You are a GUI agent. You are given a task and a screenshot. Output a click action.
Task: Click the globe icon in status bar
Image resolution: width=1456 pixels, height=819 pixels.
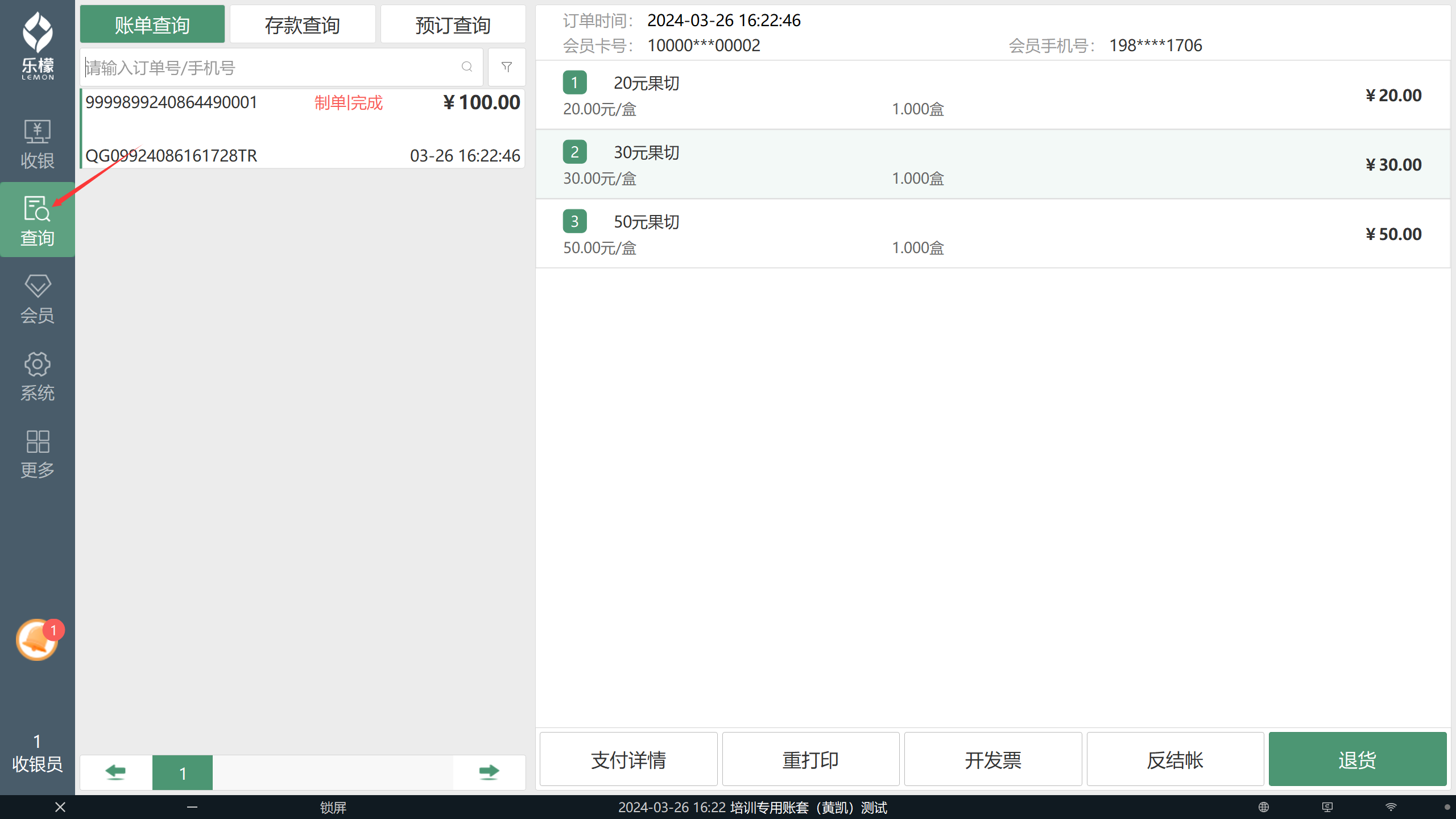1264,807
